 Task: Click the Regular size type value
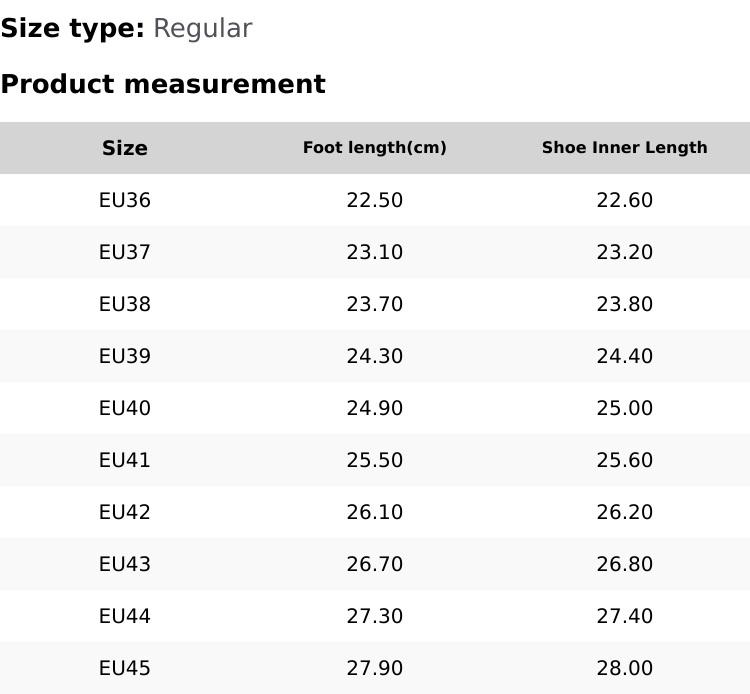202,29
